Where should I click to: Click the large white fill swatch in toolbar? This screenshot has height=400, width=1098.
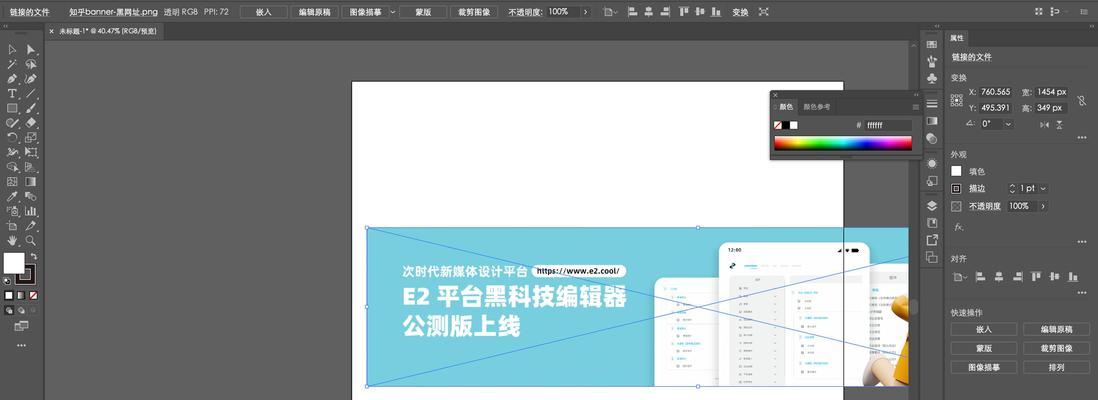pos(14,263)
